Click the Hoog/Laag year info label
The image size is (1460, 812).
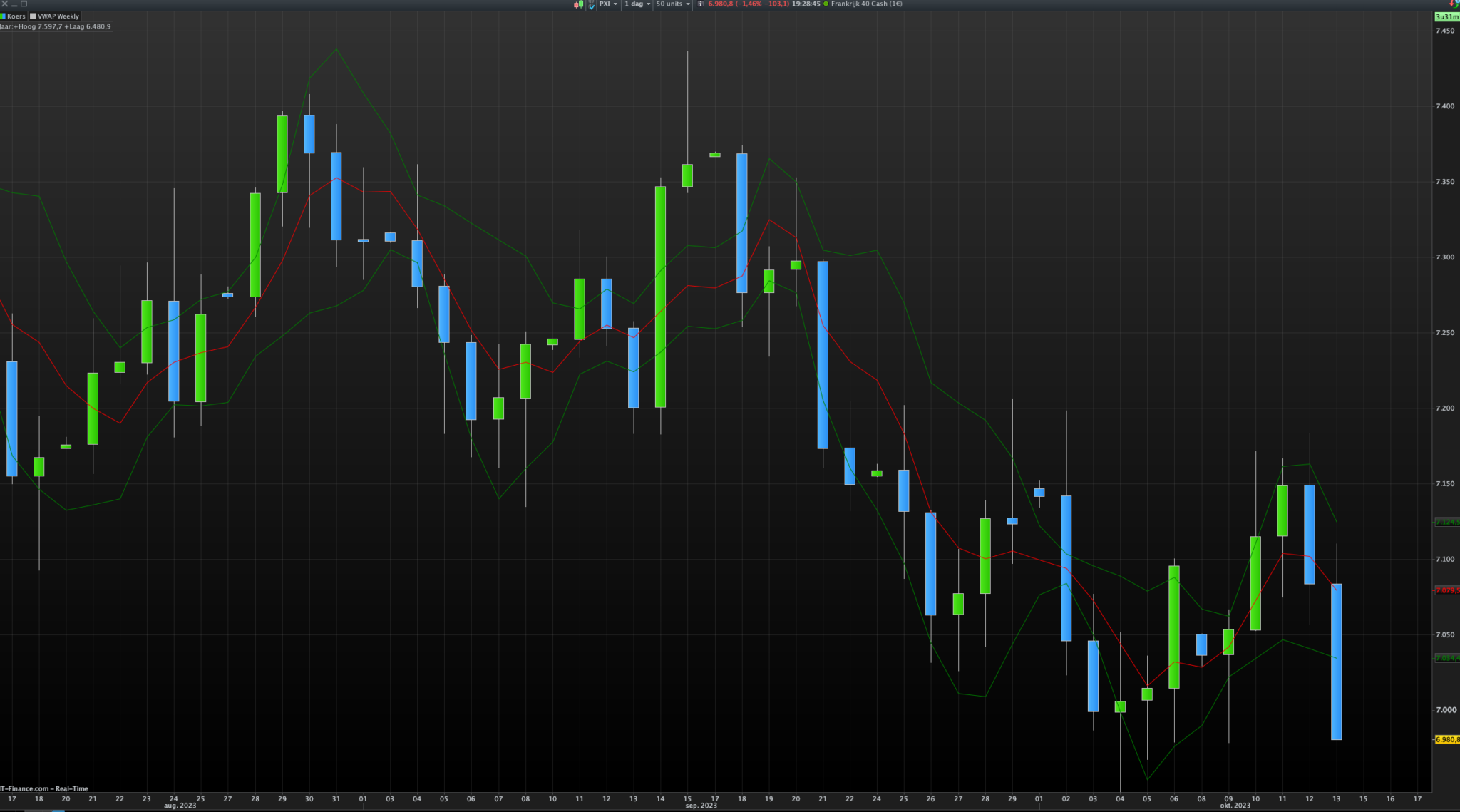(x=56, y=26)
